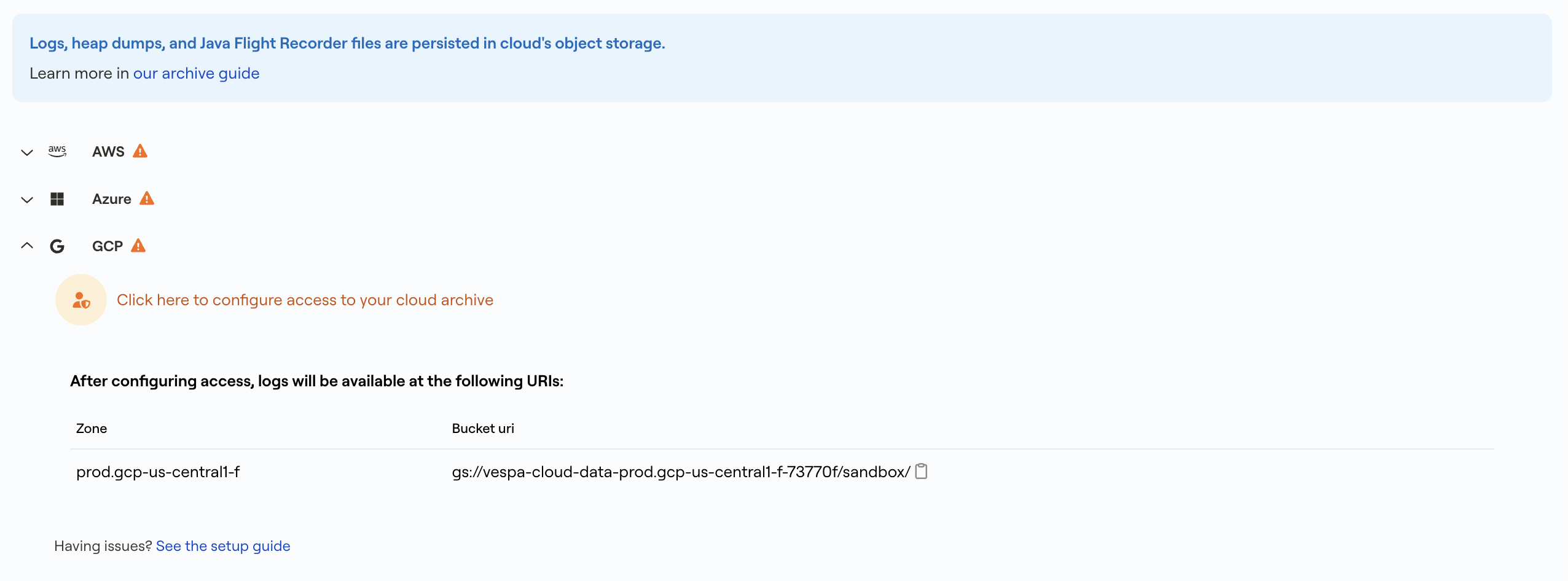Click the AWS provider logo icon

click(x=57, y=151)
